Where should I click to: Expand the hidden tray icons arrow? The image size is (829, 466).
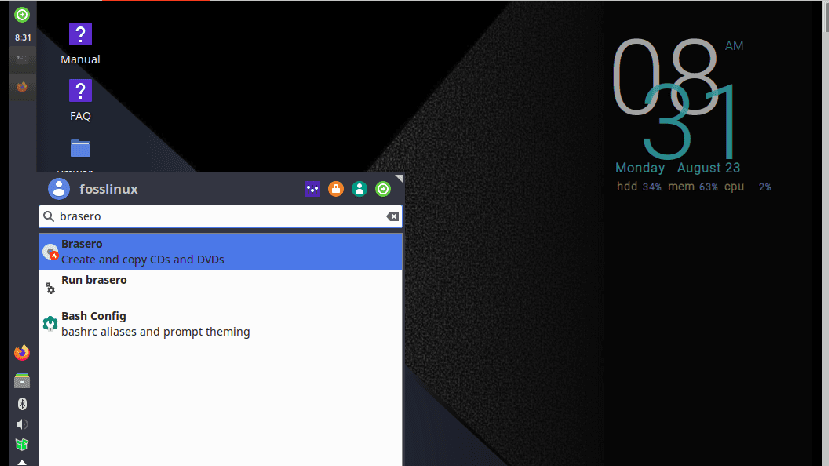[x=22, y=462]
